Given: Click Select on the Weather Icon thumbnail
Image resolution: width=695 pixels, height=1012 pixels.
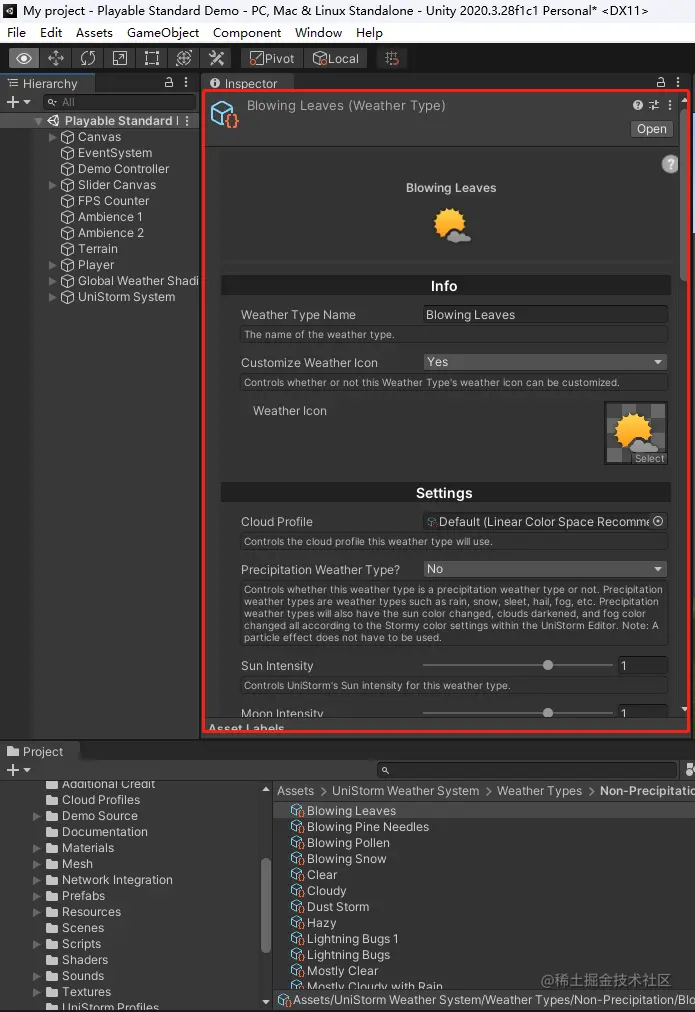Looking at the screenshot, I should click(649, 458).
